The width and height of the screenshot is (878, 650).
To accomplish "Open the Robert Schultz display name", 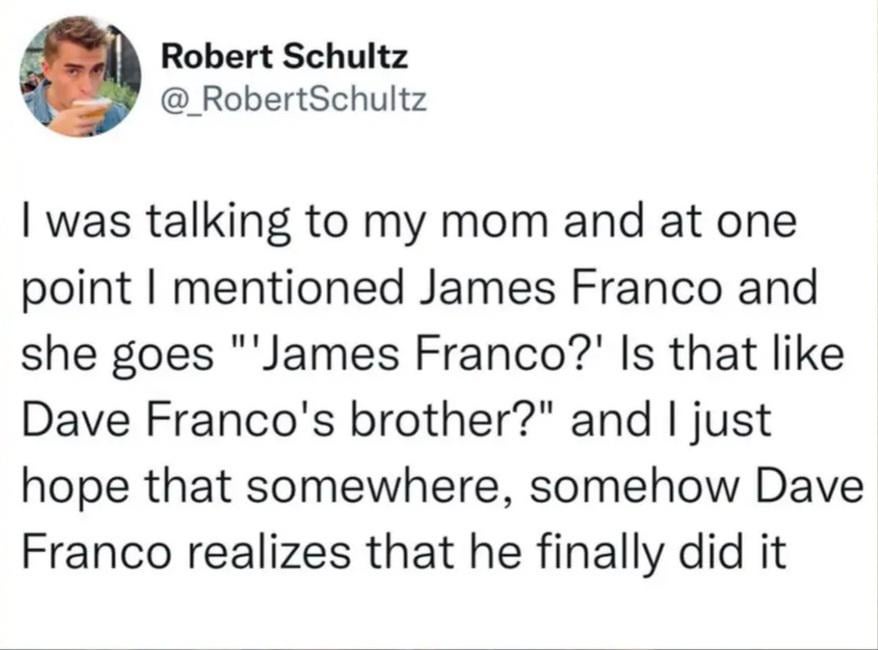I will (284, 59).
